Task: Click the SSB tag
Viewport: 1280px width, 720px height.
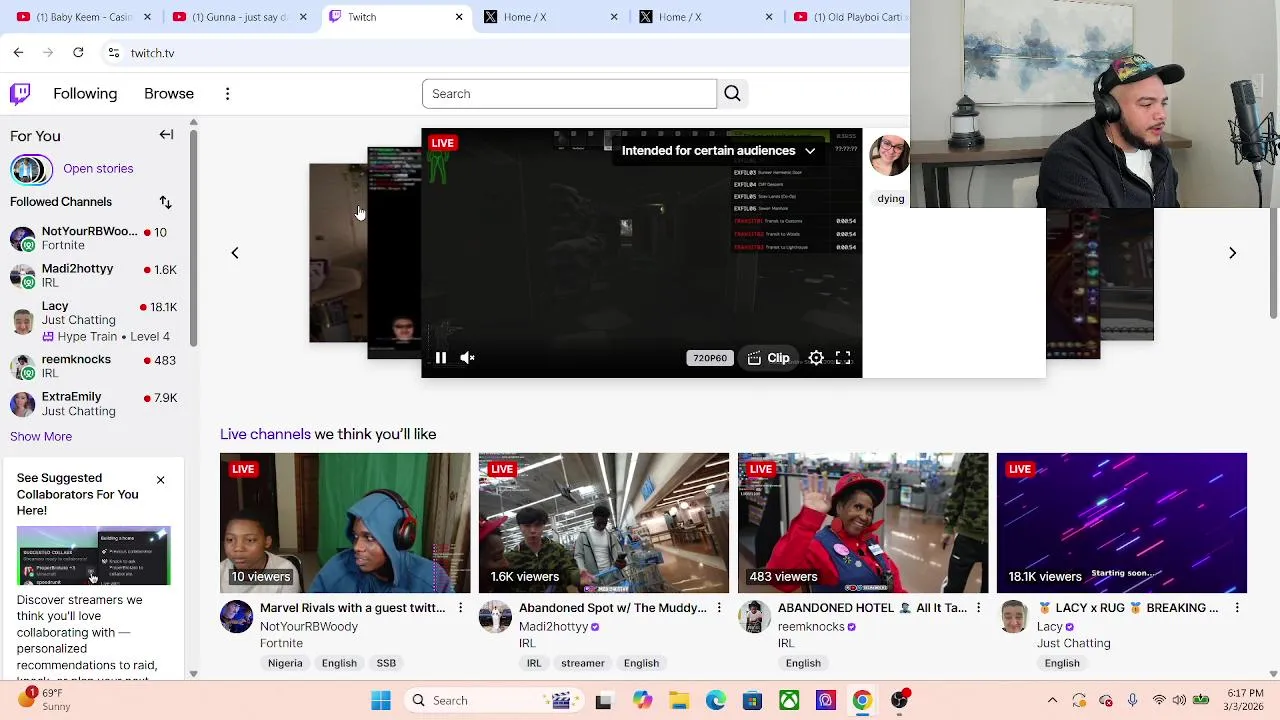Action: tap(386, 663)
